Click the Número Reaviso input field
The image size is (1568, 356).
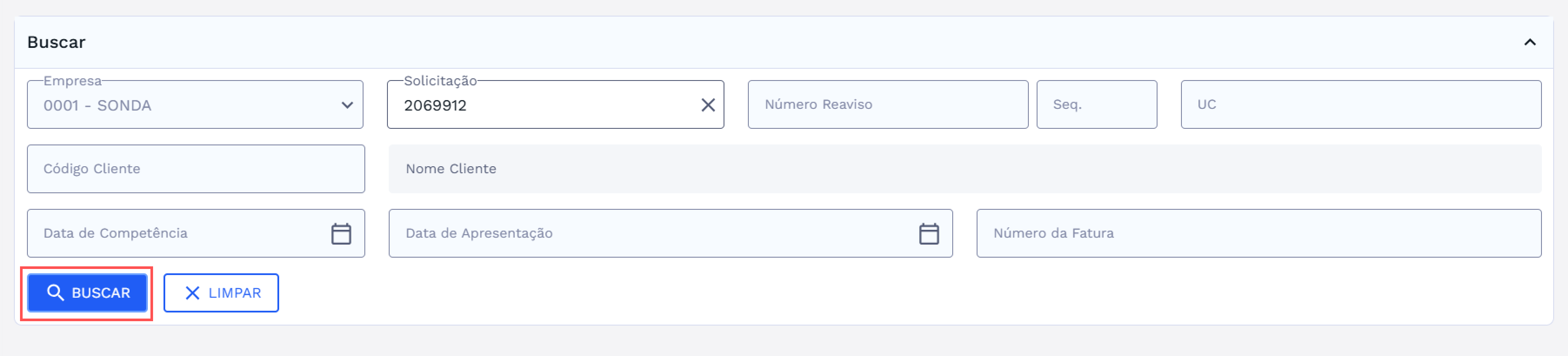887,105
